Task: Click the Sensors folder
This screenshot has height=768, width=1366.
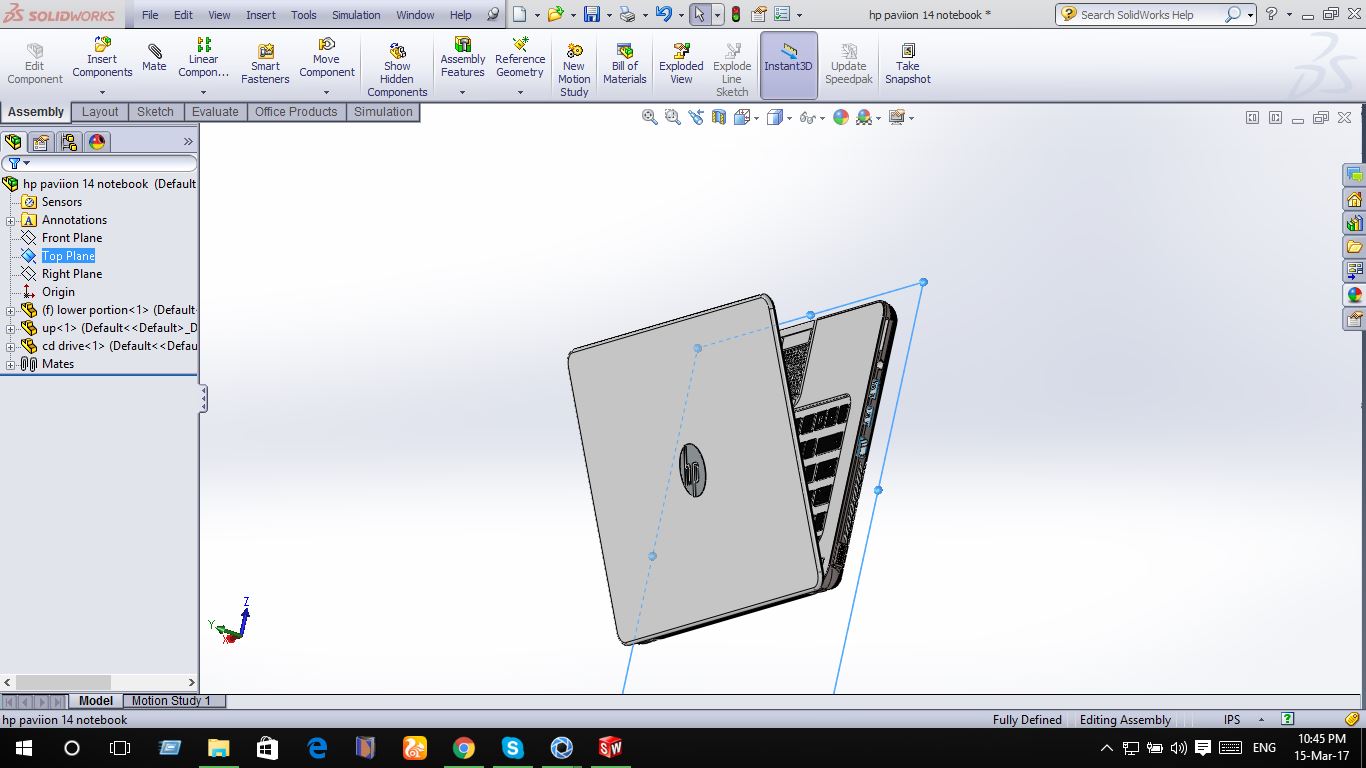Action: point(62,202)
